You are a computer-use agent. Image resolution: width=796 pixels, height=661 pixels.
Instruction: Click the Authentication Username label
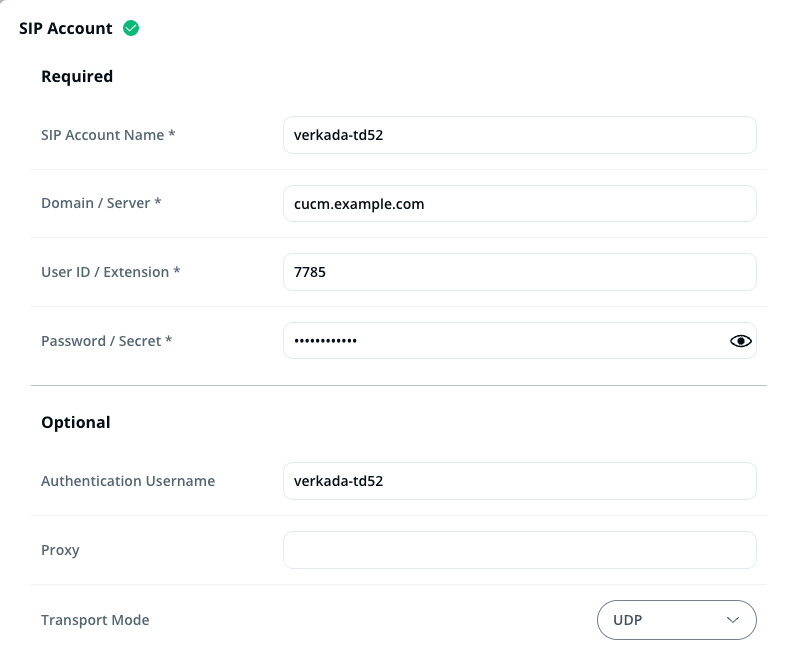coord(128,481)
